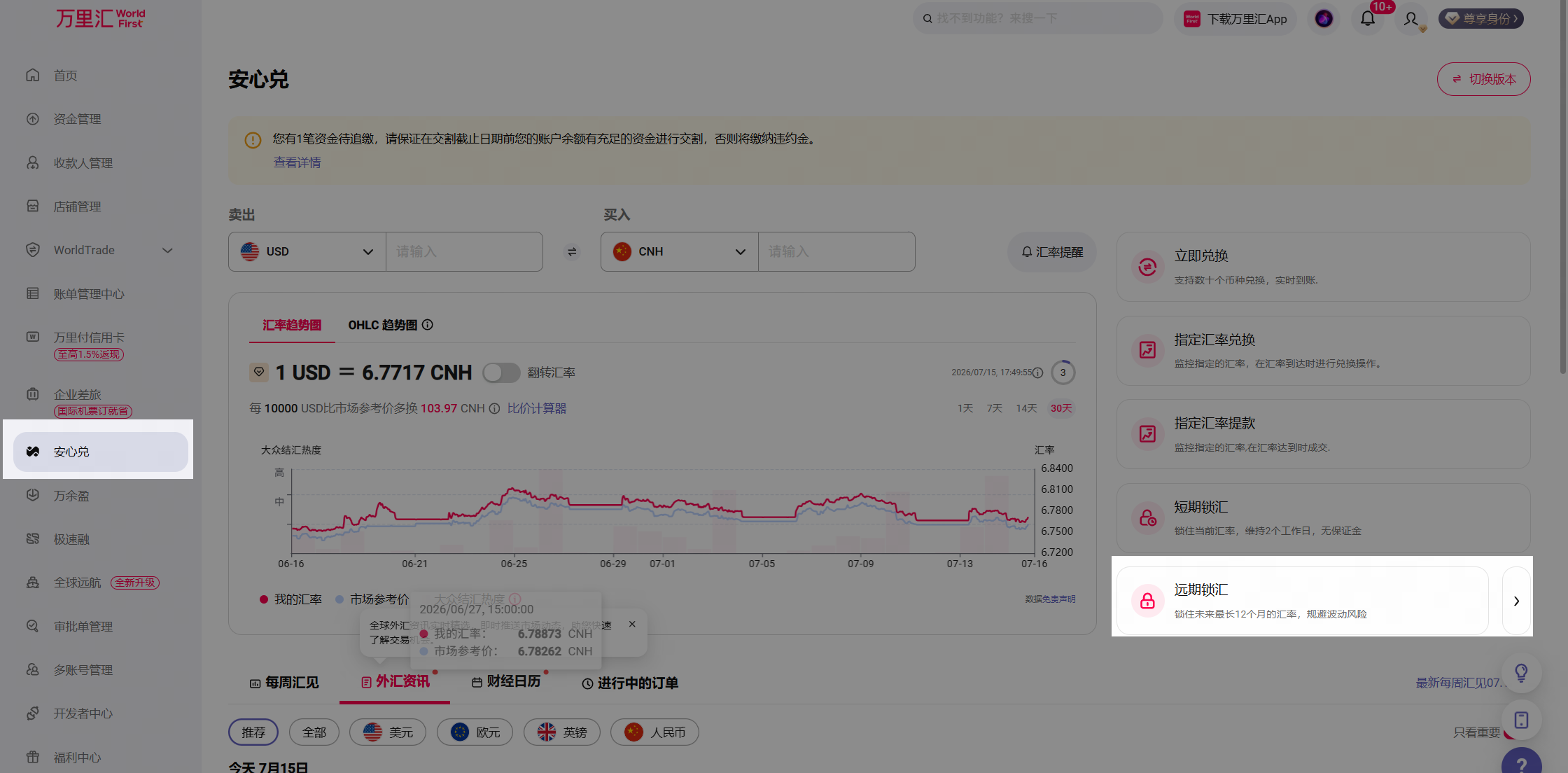Open the 指定汇率兑换 card
Viewport: 1568px width, 773px height.
(x=1323, y=351)
